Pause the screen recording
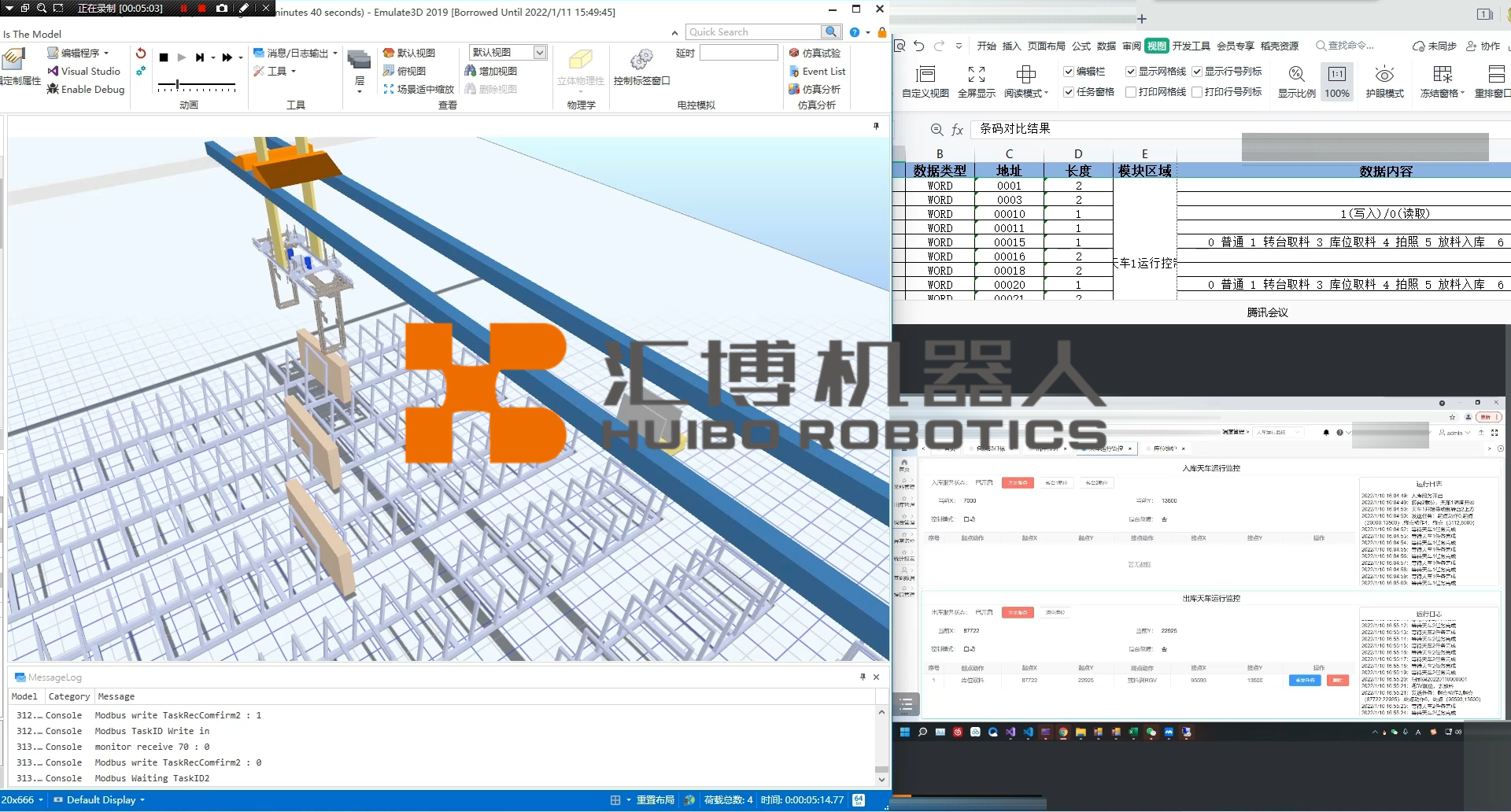Image resolution: width=1511 pixels, height=812 pixels. click(x=183, y=8)
